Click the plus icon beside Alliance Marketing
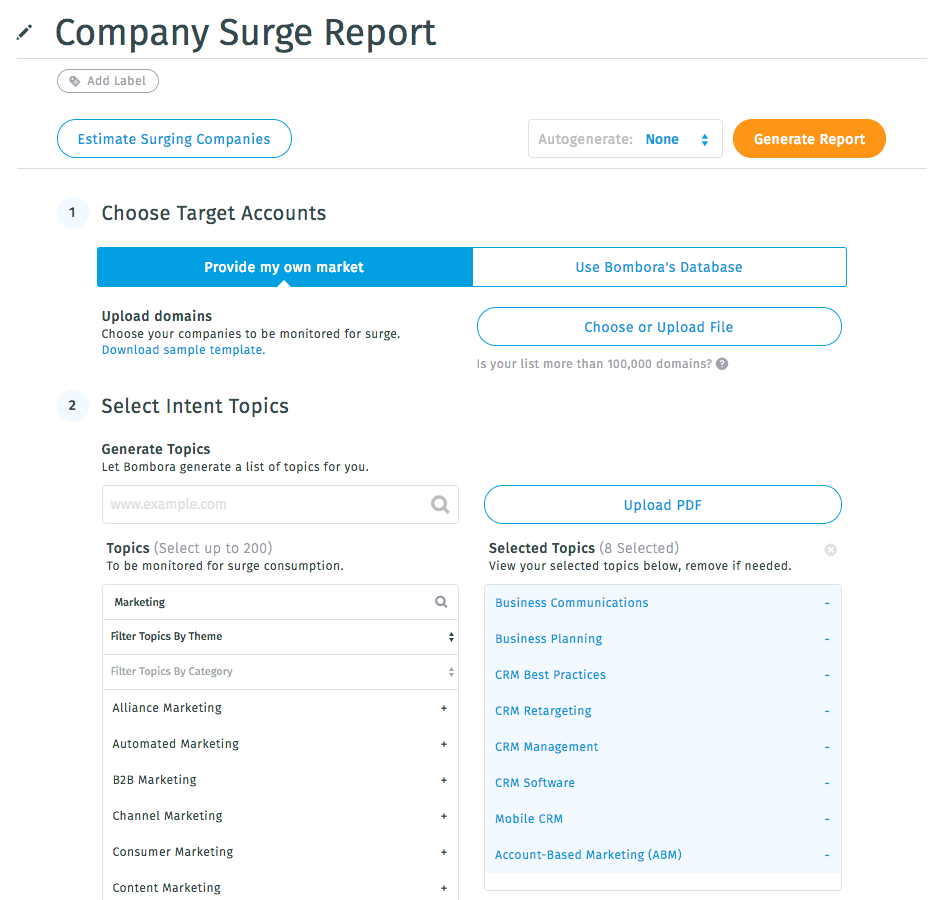The height and width of the screenshot is (900, 928). tap(444, 708)
